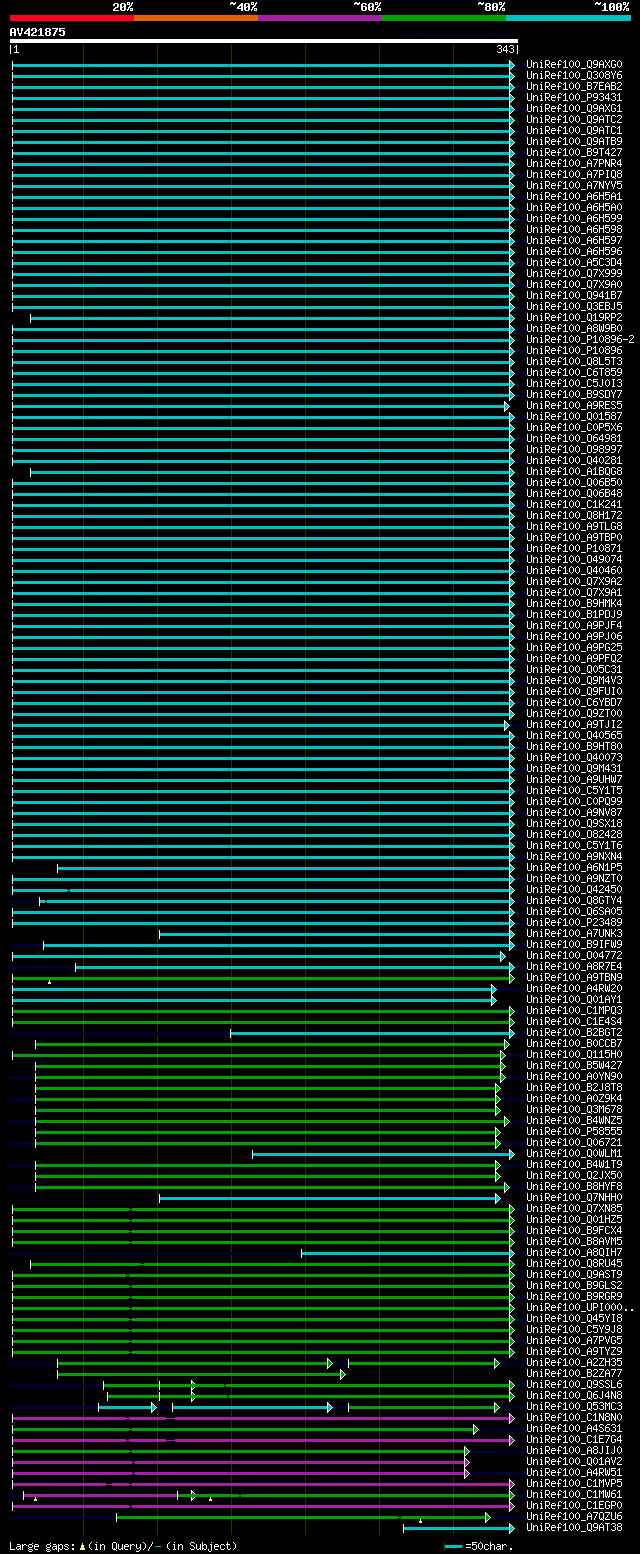
Task: Click the green ~80% identity legend bar
Action: tap(443, 18)
